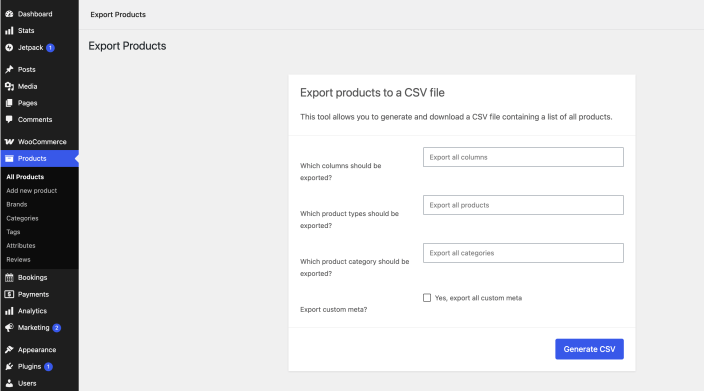Screen dimensions: 704x391
Task: Click the 'Export Products' page heading
Action: (x=127, y=46)
